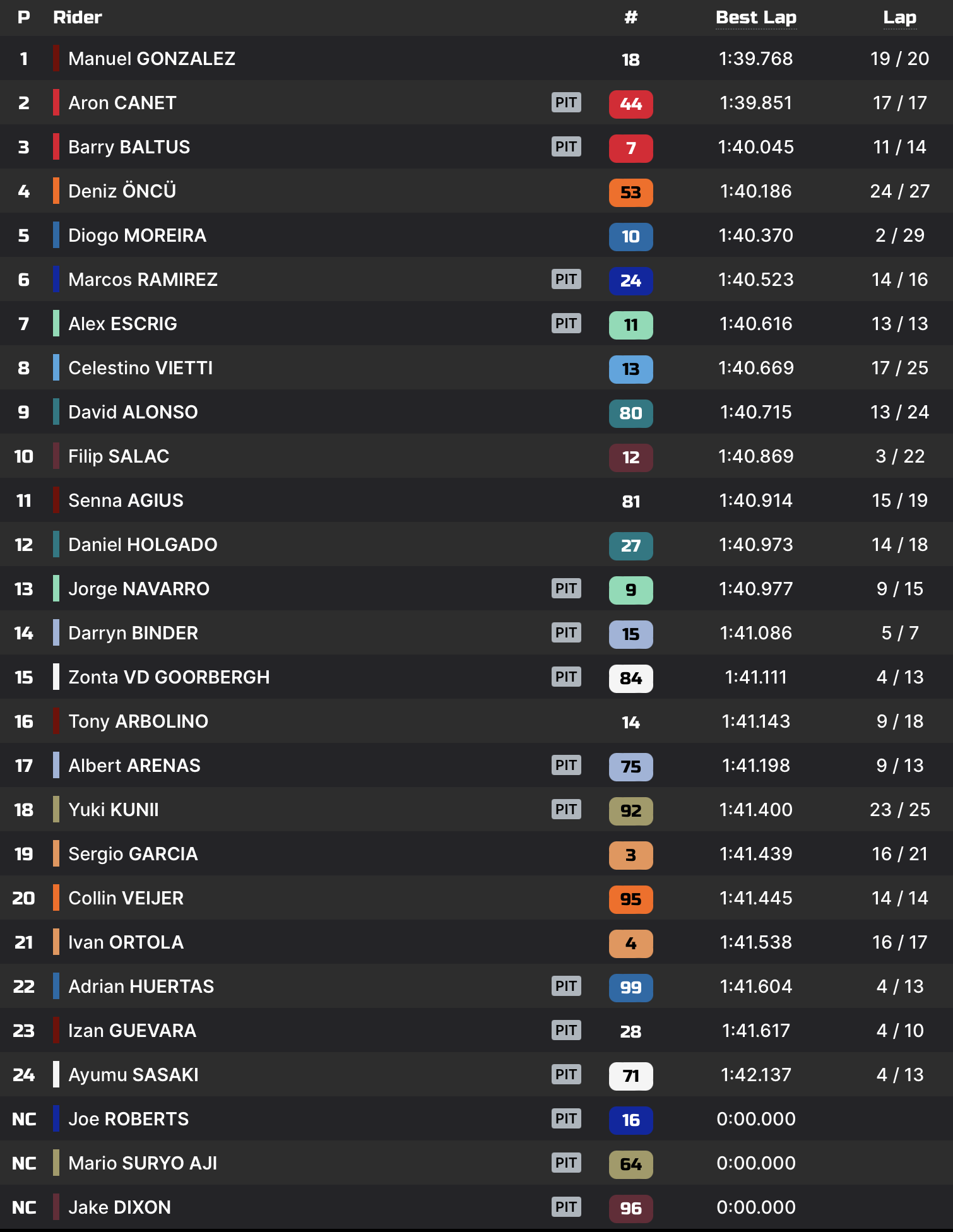953x1232 pixels.
Task: Sort by the Best Lap column header
Action: [756, 18]
